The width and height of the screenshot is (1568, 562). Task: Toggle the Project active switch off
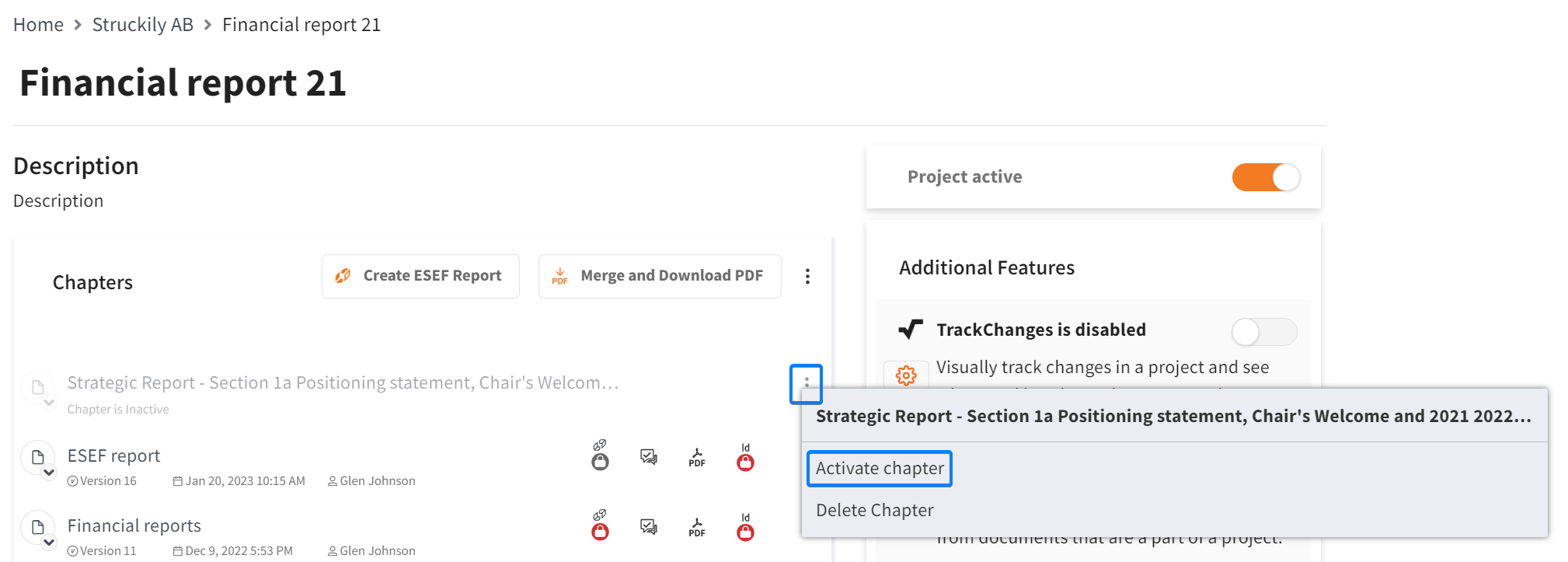1266,177
